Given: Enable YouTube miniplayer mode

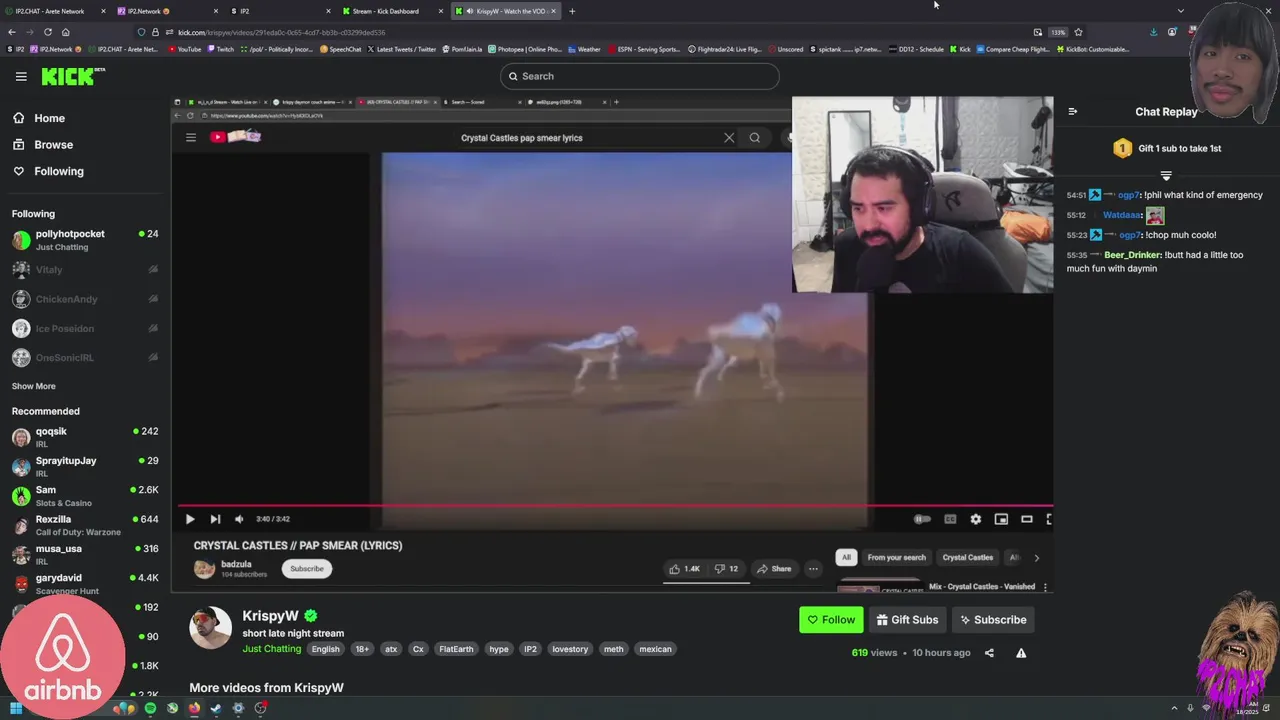Looking at the screenshot, I should tap(1001, 519).
